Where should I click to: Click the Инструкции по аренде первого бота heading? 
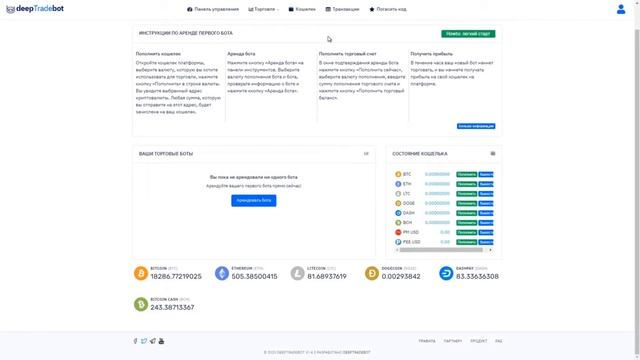point(186,33)
